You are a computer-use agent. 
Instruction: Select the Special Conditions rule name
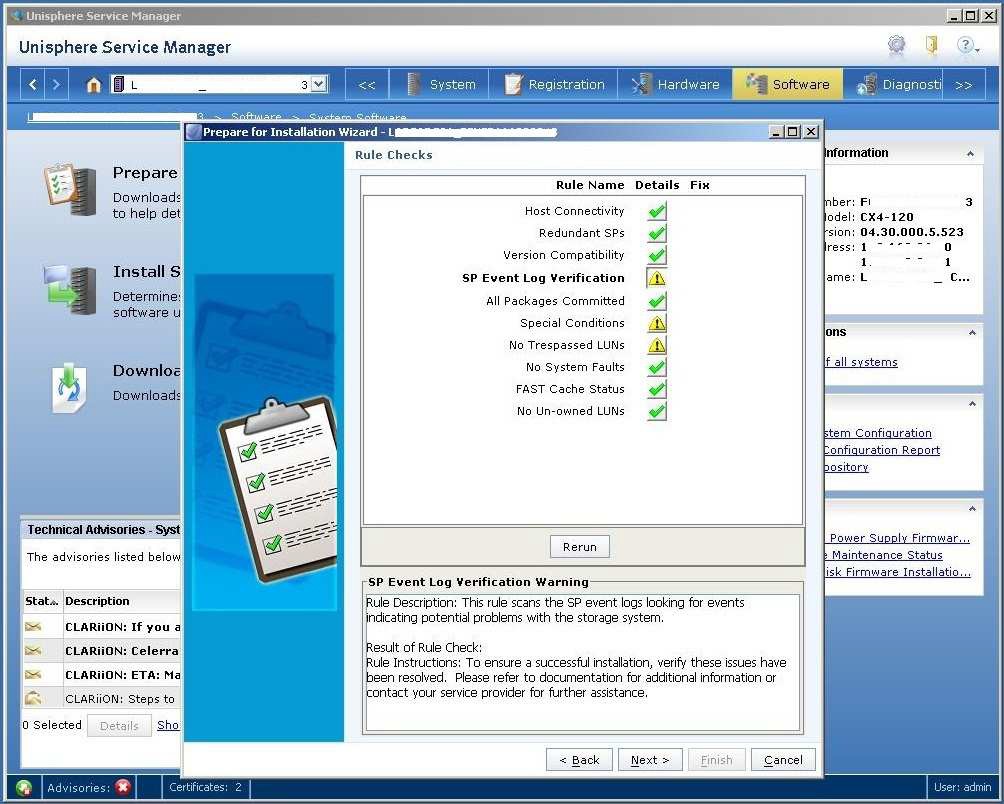coord(572,323)
